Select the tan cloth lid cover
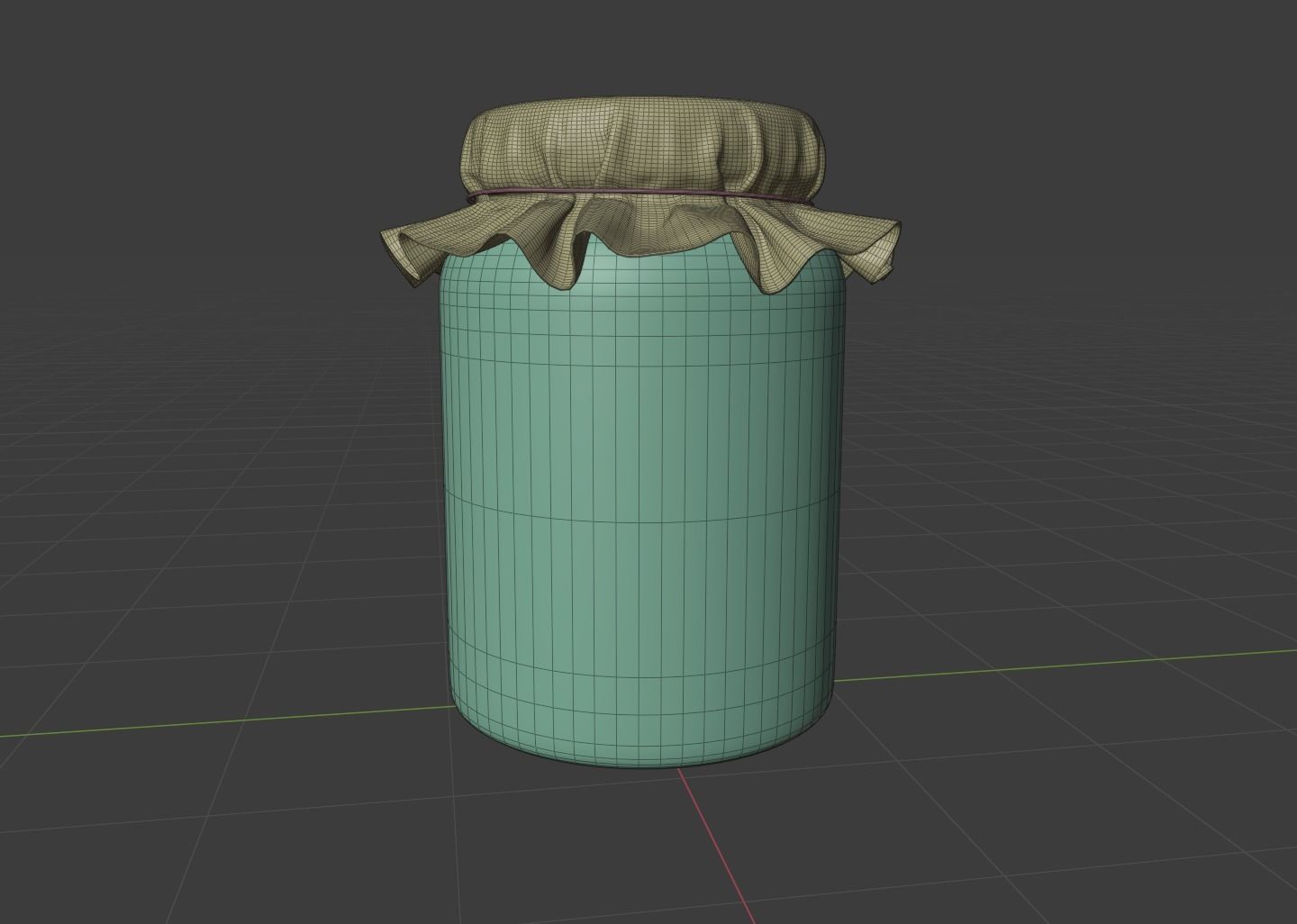This screenshot has height=924, width=1297. pyautogui.click(x=639, y=195)
